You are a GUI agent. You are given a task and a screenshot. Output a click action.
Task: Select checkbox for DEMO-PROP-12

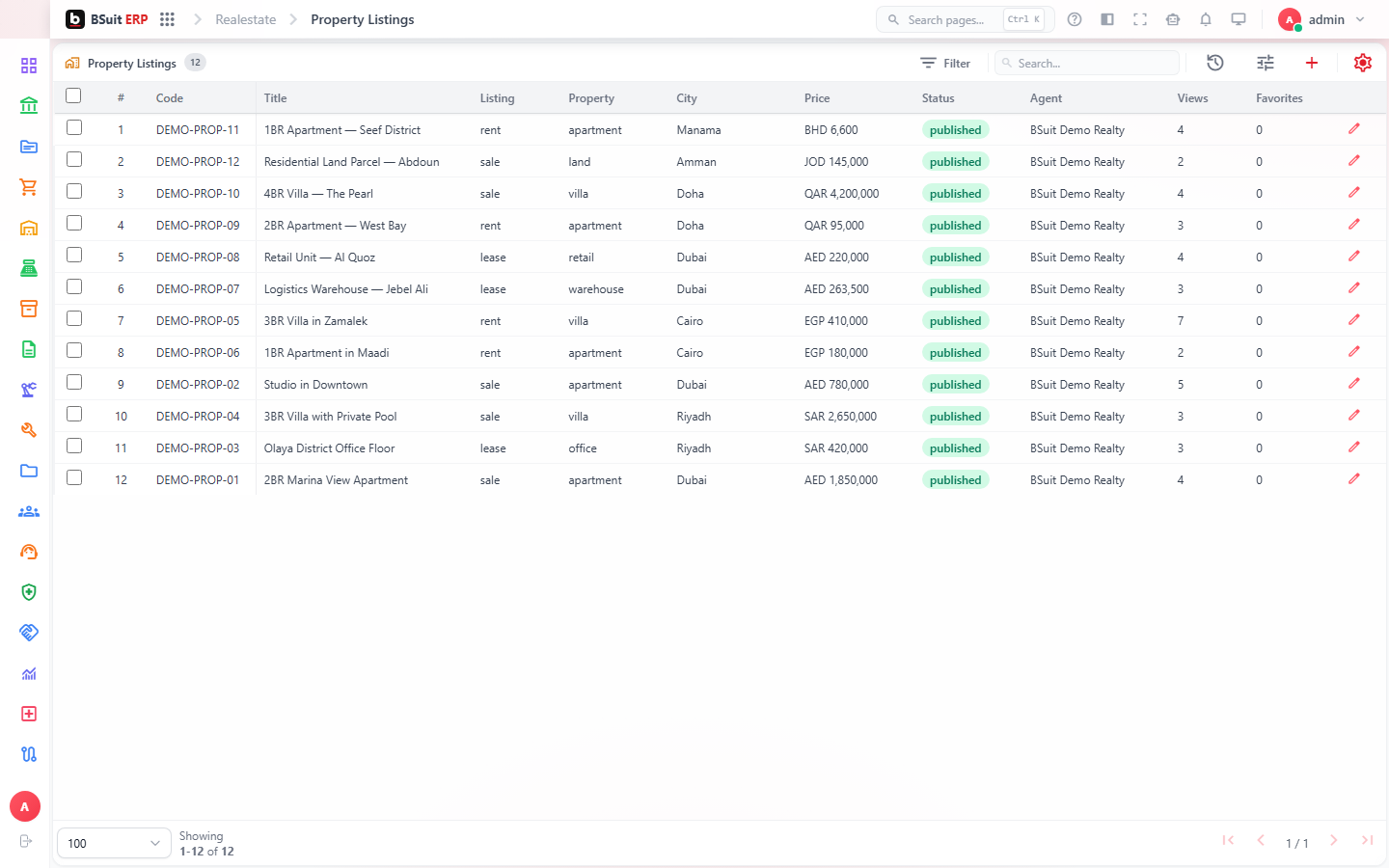tap(74, 159)
